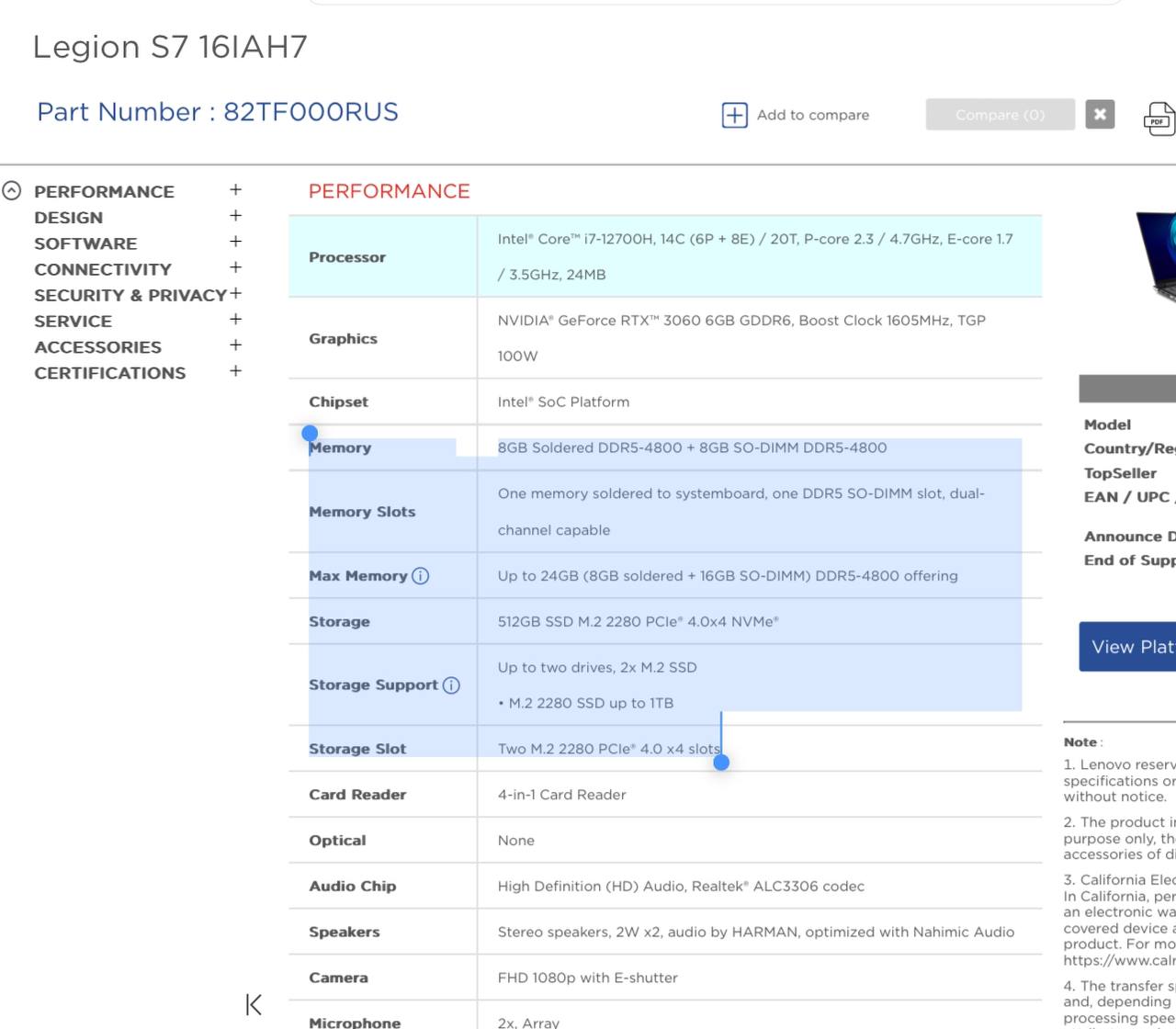Expand the SECURITY & PRIVACY plus sign
Screen dimensions: 1176x1029
pos(235,293)
